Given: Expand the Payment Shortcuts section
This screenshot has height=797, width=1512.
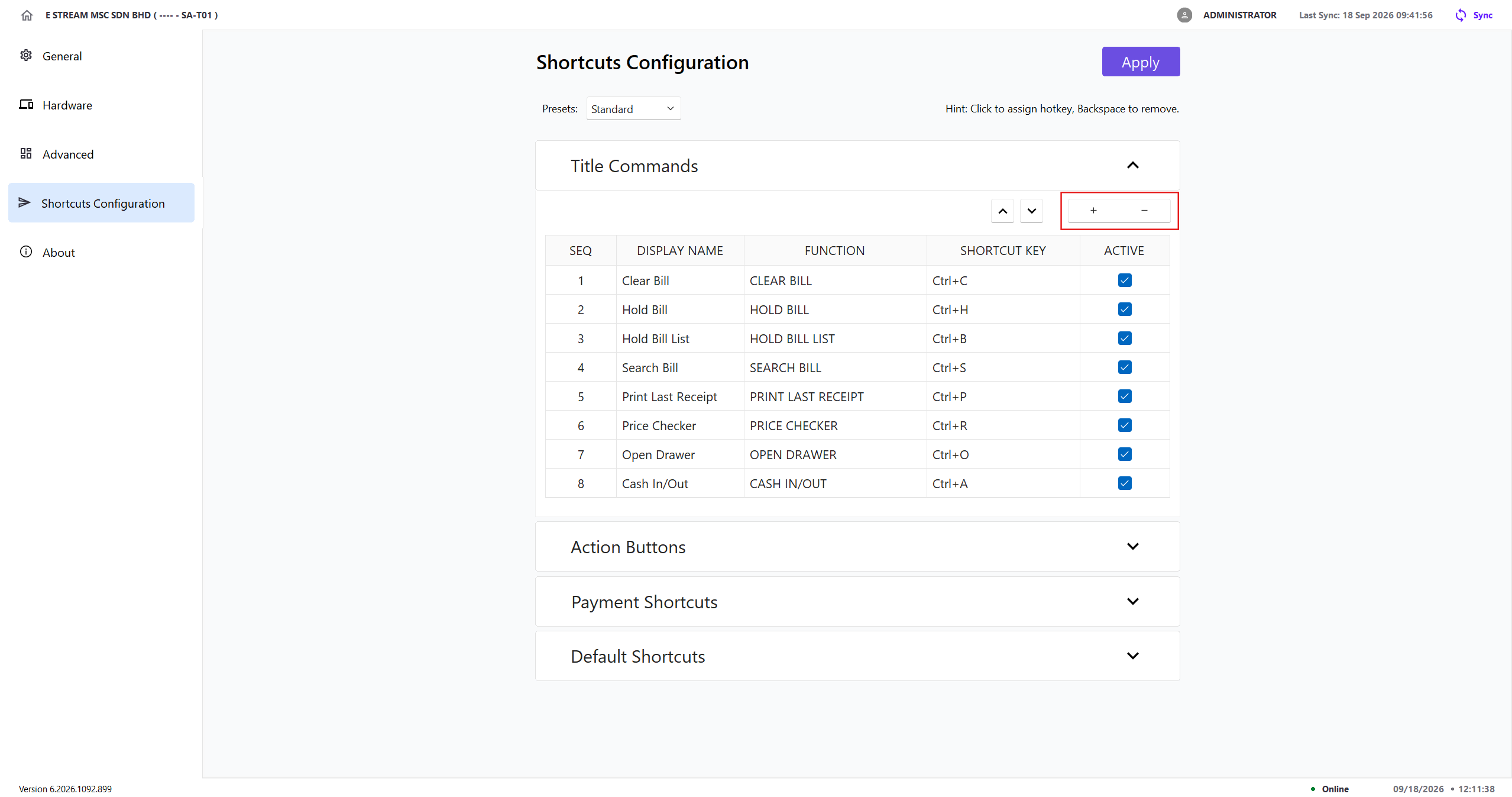Looking at the screenshot, I should pos(1132,601).
